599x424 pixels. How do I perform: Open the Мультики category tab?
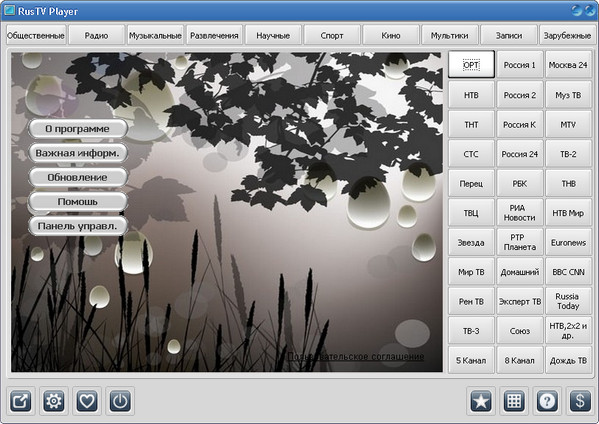(x=450, y=36)
